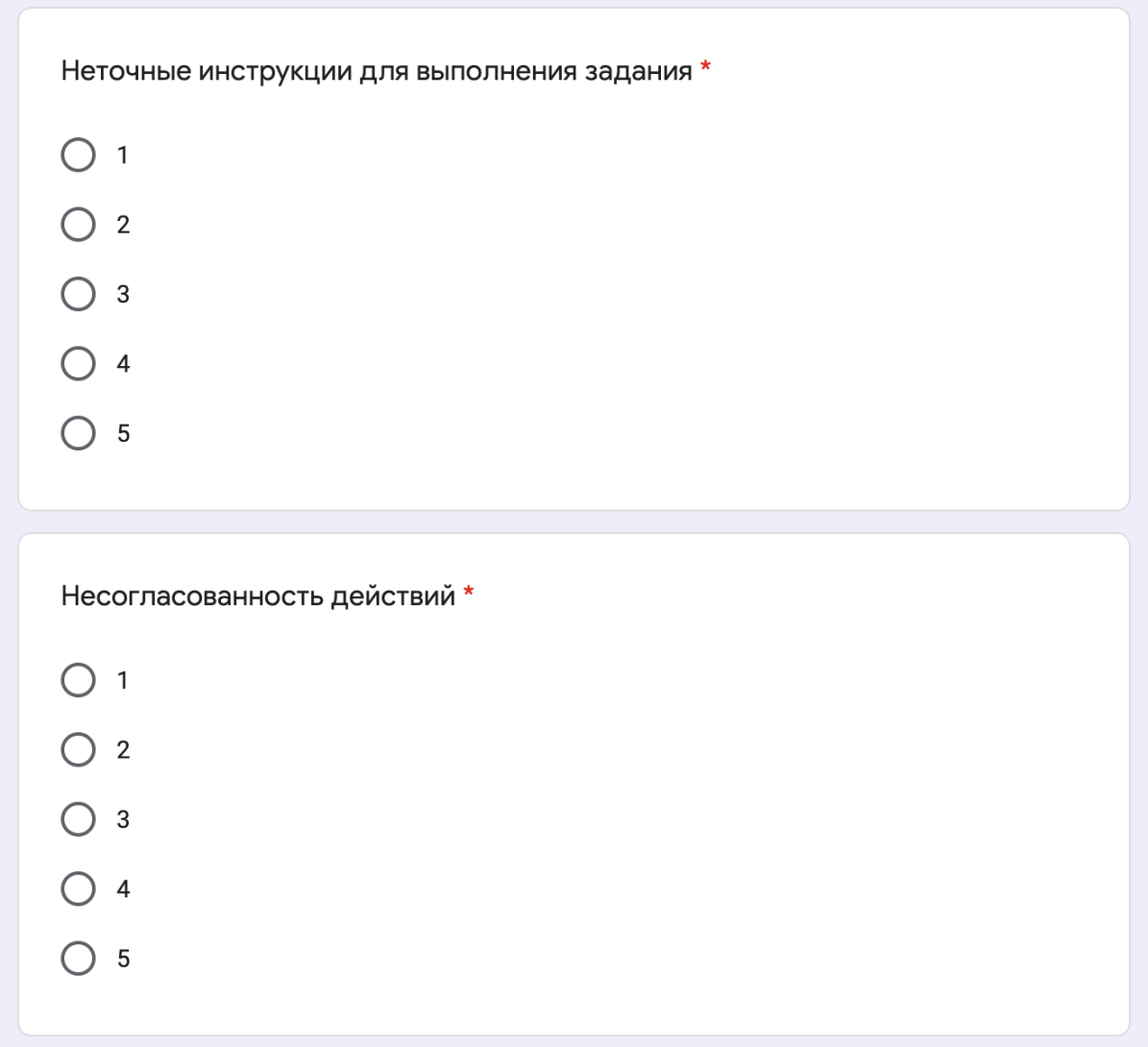
Task: Select rating 1 for Неточные инструкции question
Action: coord(79,155)
